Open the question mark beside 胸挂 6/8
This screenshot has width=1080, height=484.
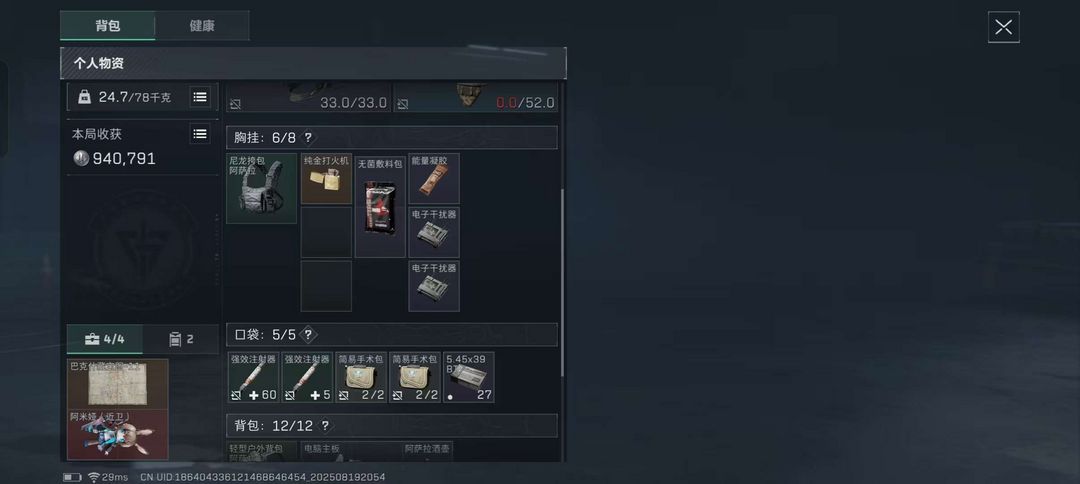[x=308, y=138]
